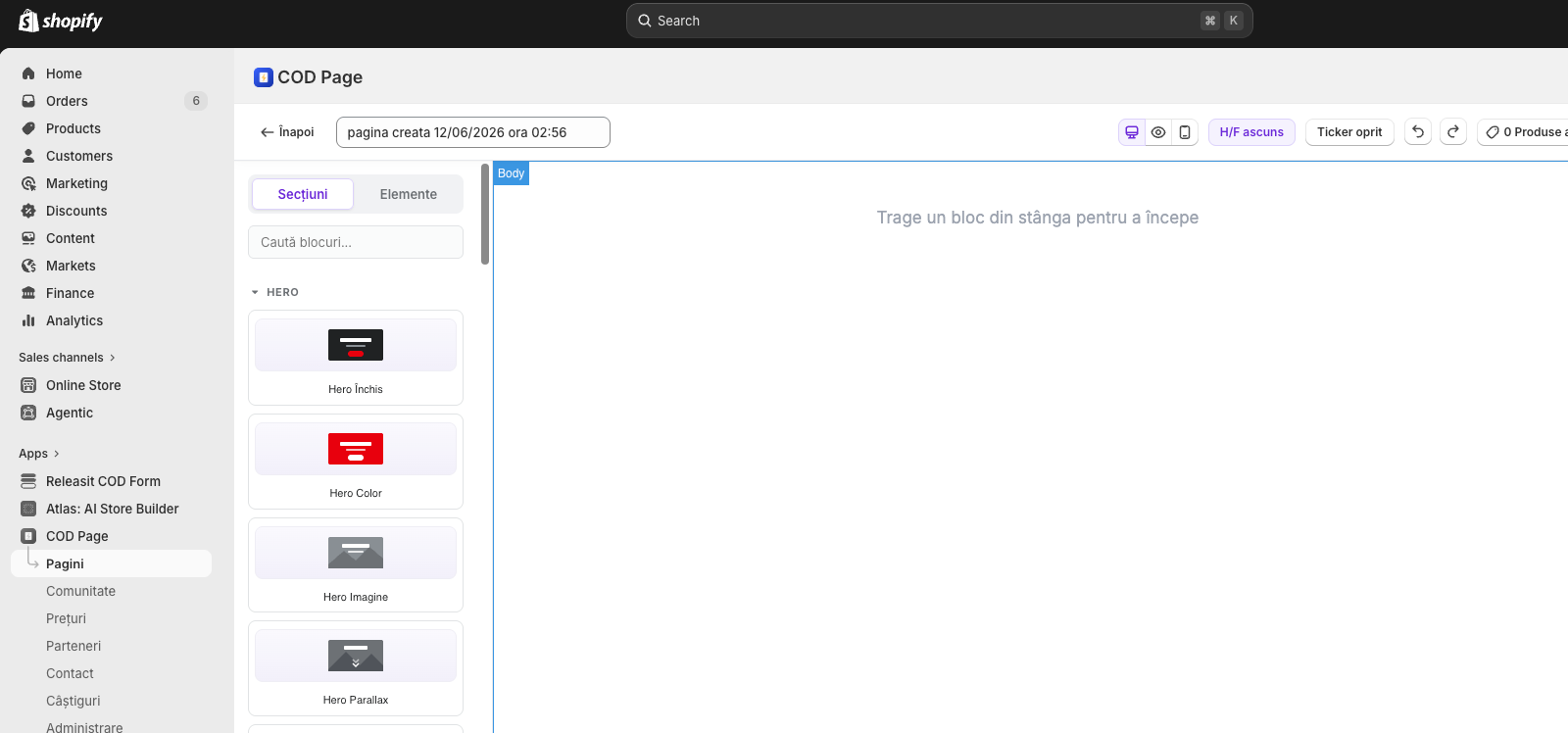This screenshot has width=1568, height=733.
Task: Switch to desktop preview mode
Action: 1132,132
